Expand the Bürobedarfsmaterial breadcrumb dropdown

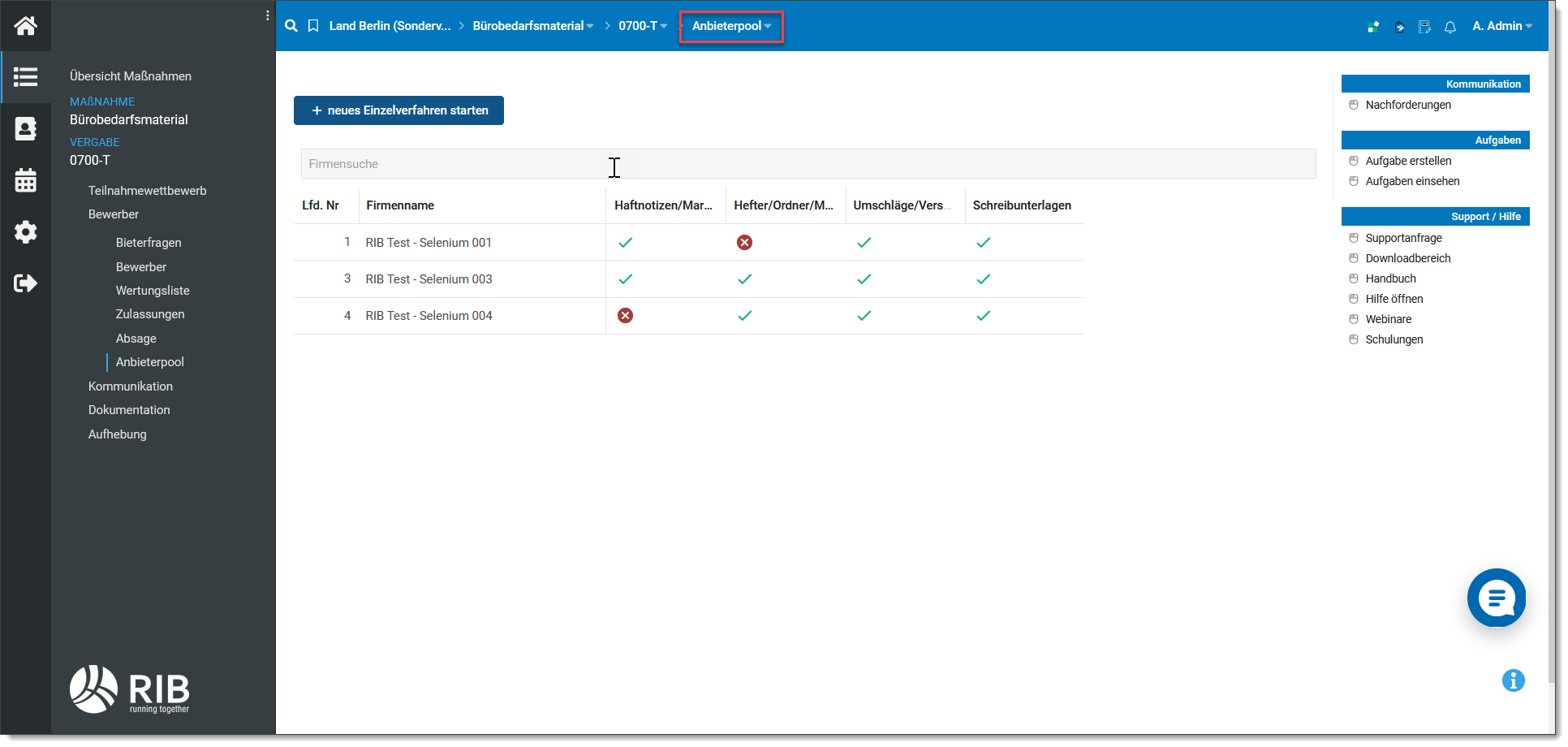[x=533, y=26]
